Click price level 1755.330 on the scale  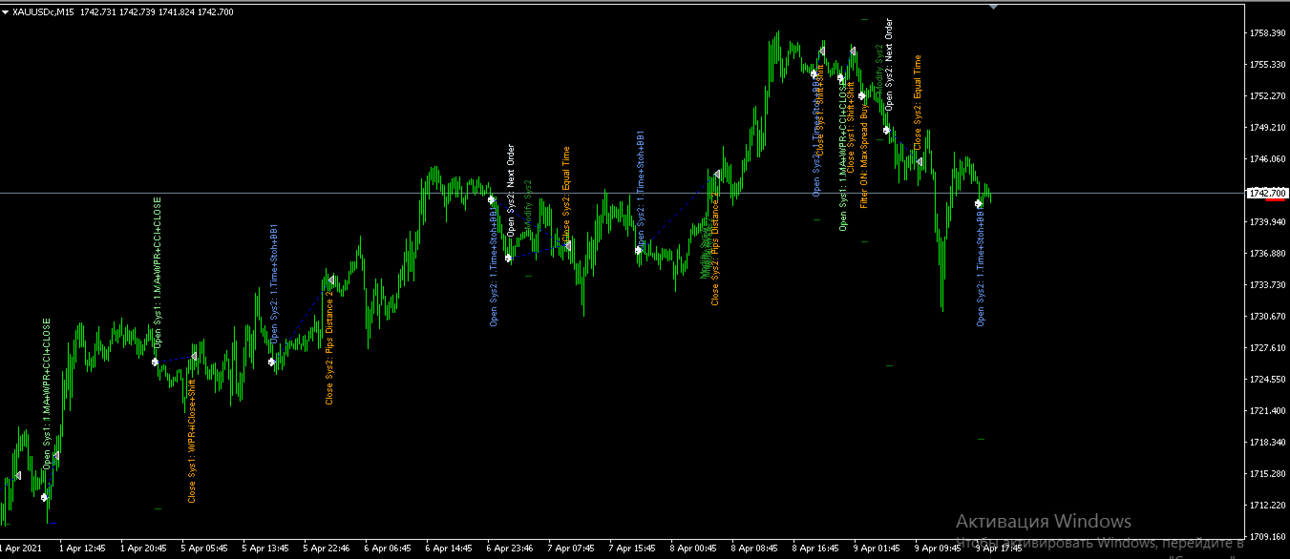tap(1267, 65)
